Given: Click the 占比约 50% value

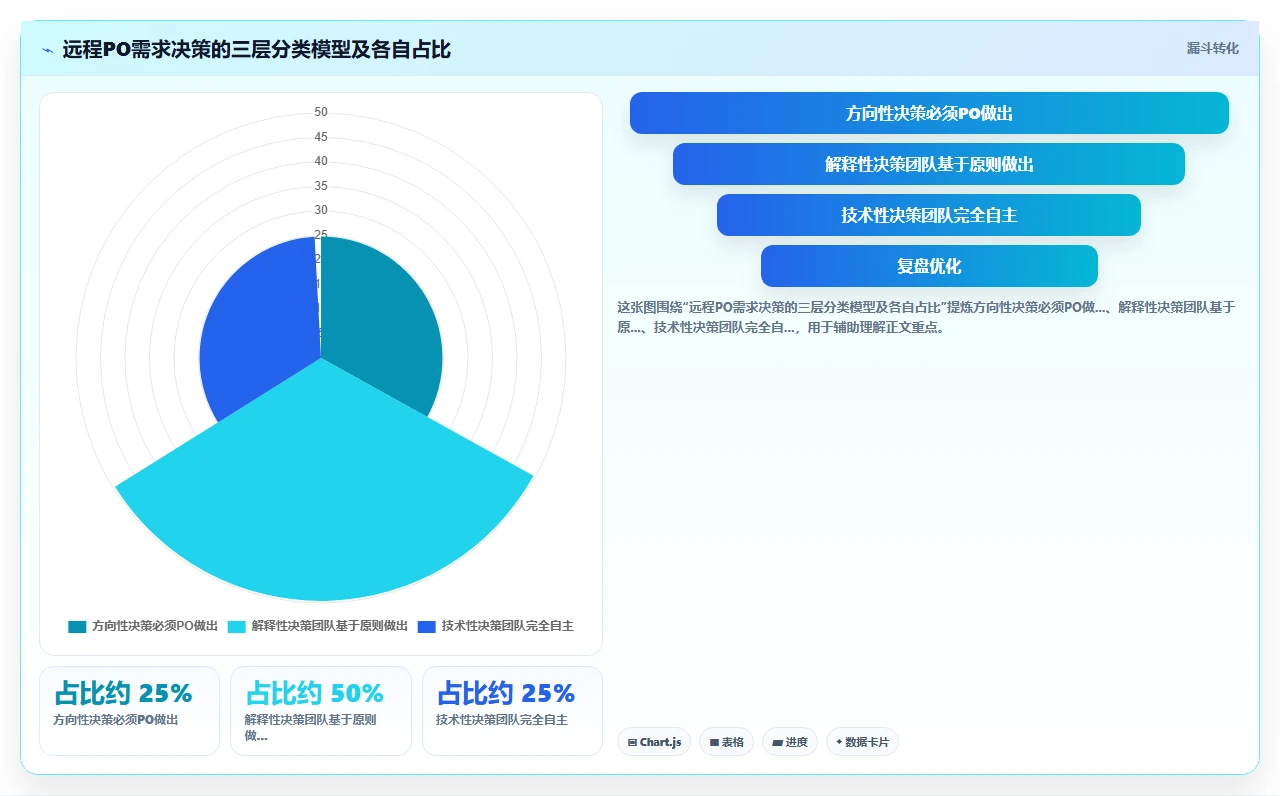Looking at the screenshot, I should tap(315, 693).
